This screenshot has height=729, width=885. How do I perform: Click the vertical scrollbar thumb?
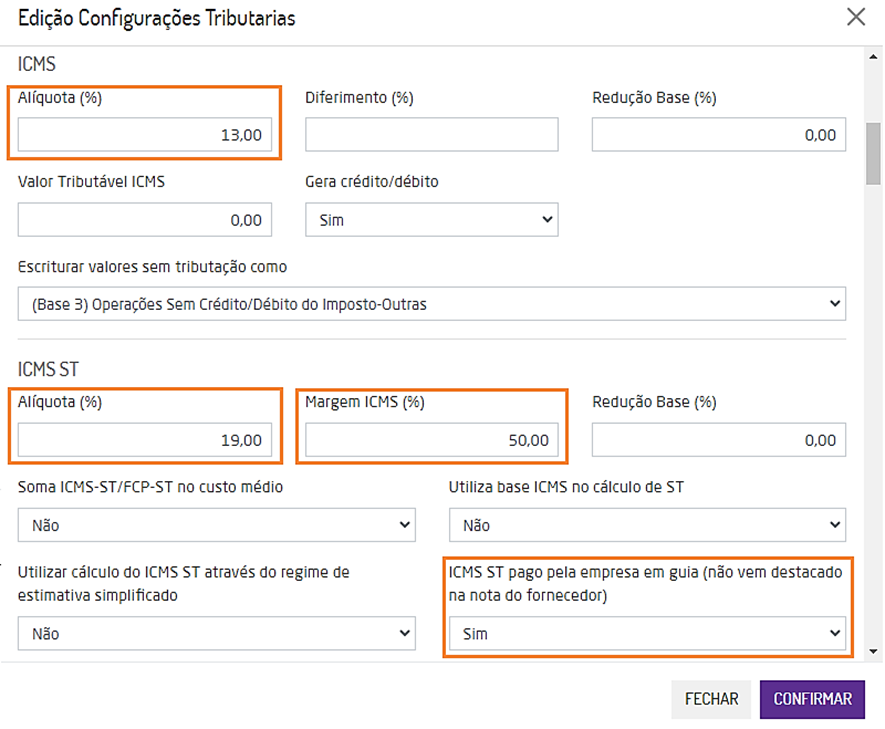[x=873, y=155]
